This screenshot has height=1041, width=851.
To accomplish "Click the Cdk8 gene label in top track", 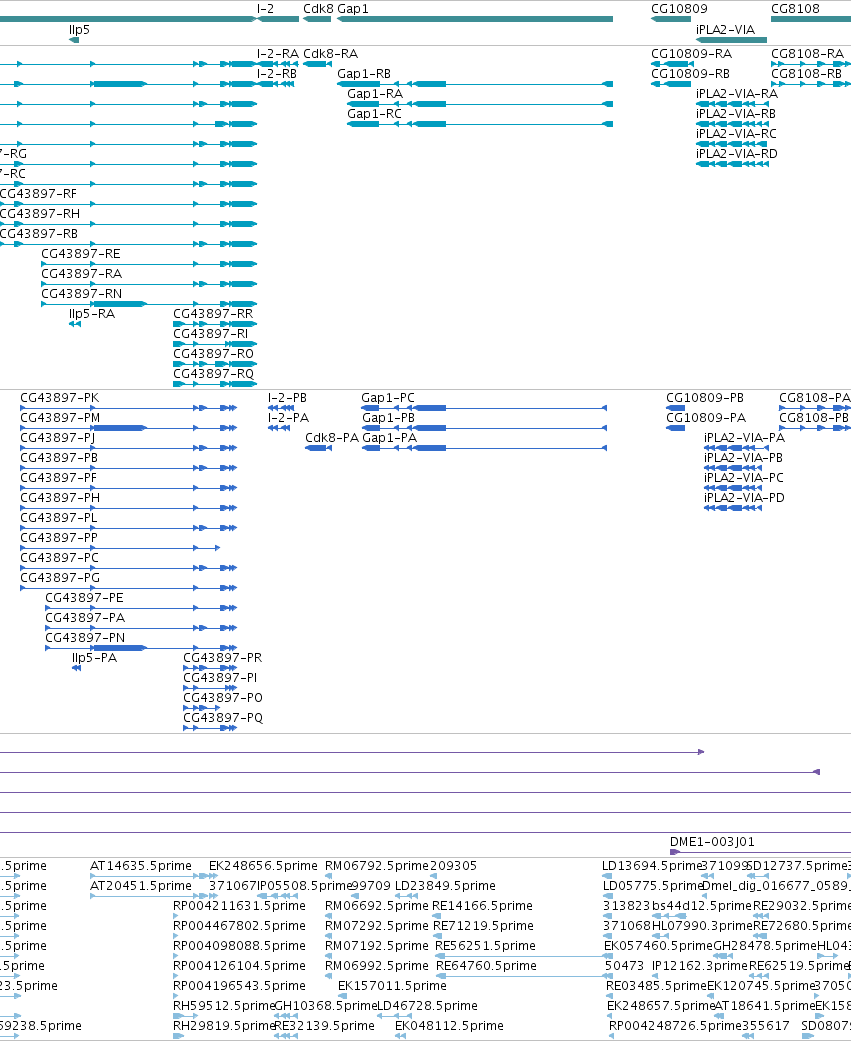I will click(x=318, y=9).
